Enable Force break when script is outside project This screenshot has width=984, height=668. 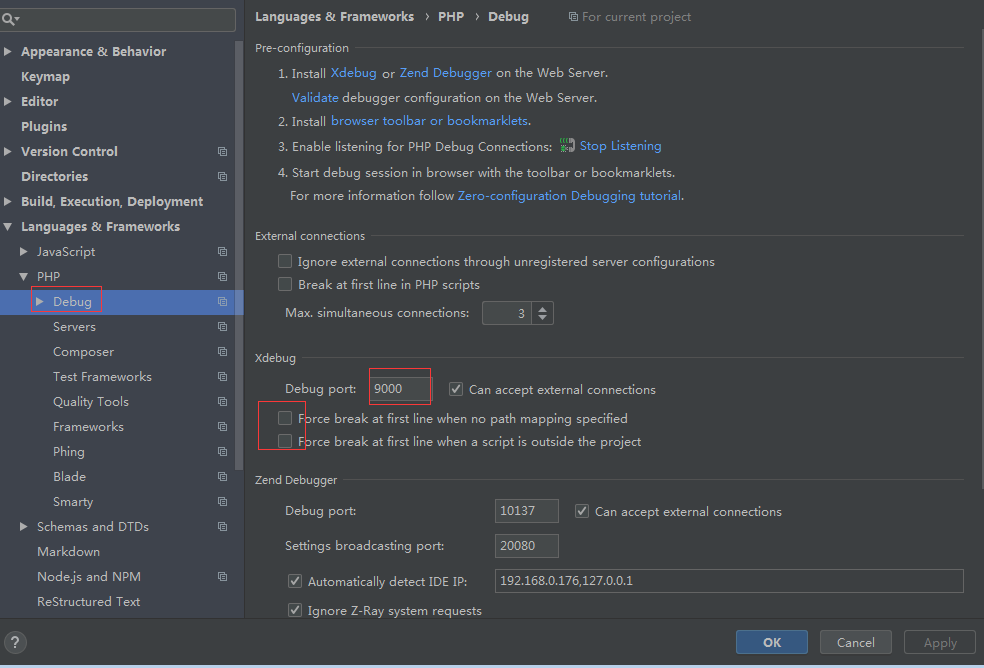[285, 441]
